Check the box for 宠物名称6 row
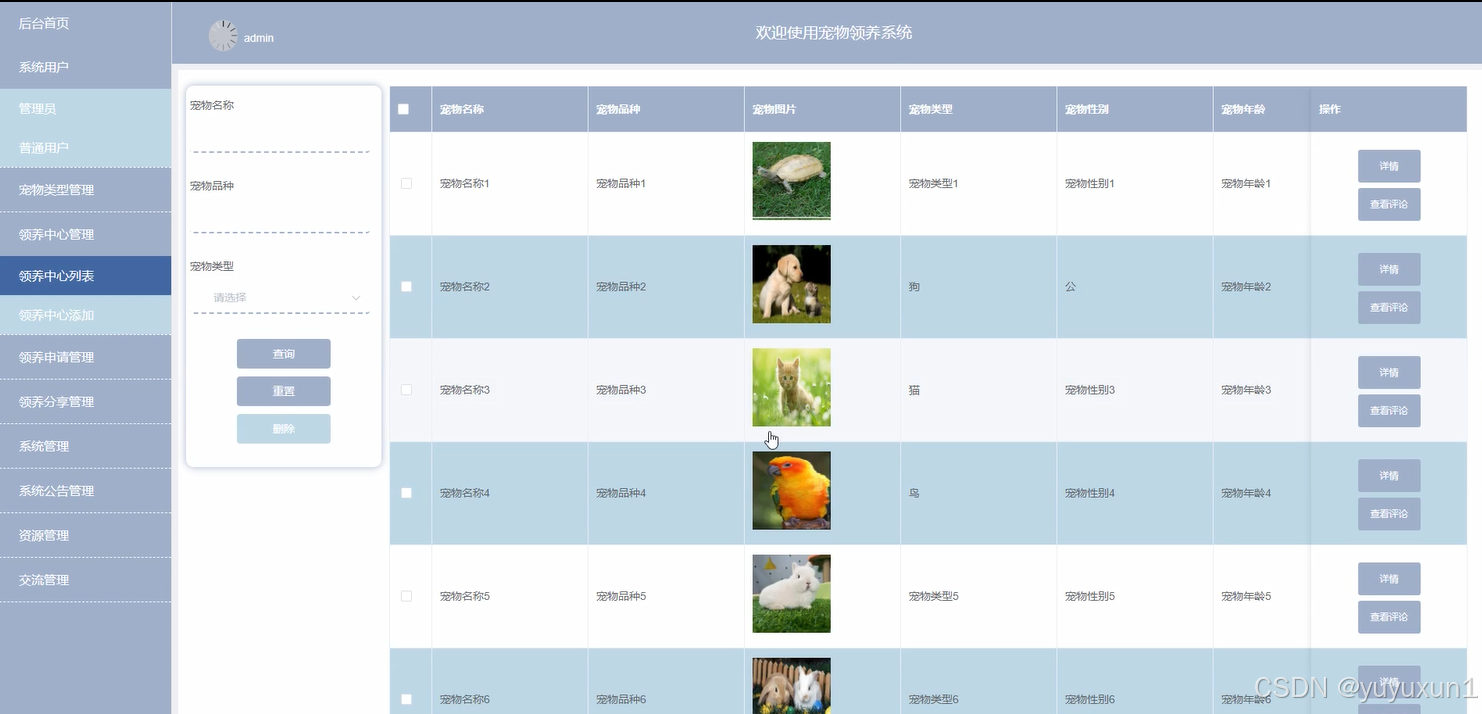This screenshot has width=1482, height=714. coord(406,698)
